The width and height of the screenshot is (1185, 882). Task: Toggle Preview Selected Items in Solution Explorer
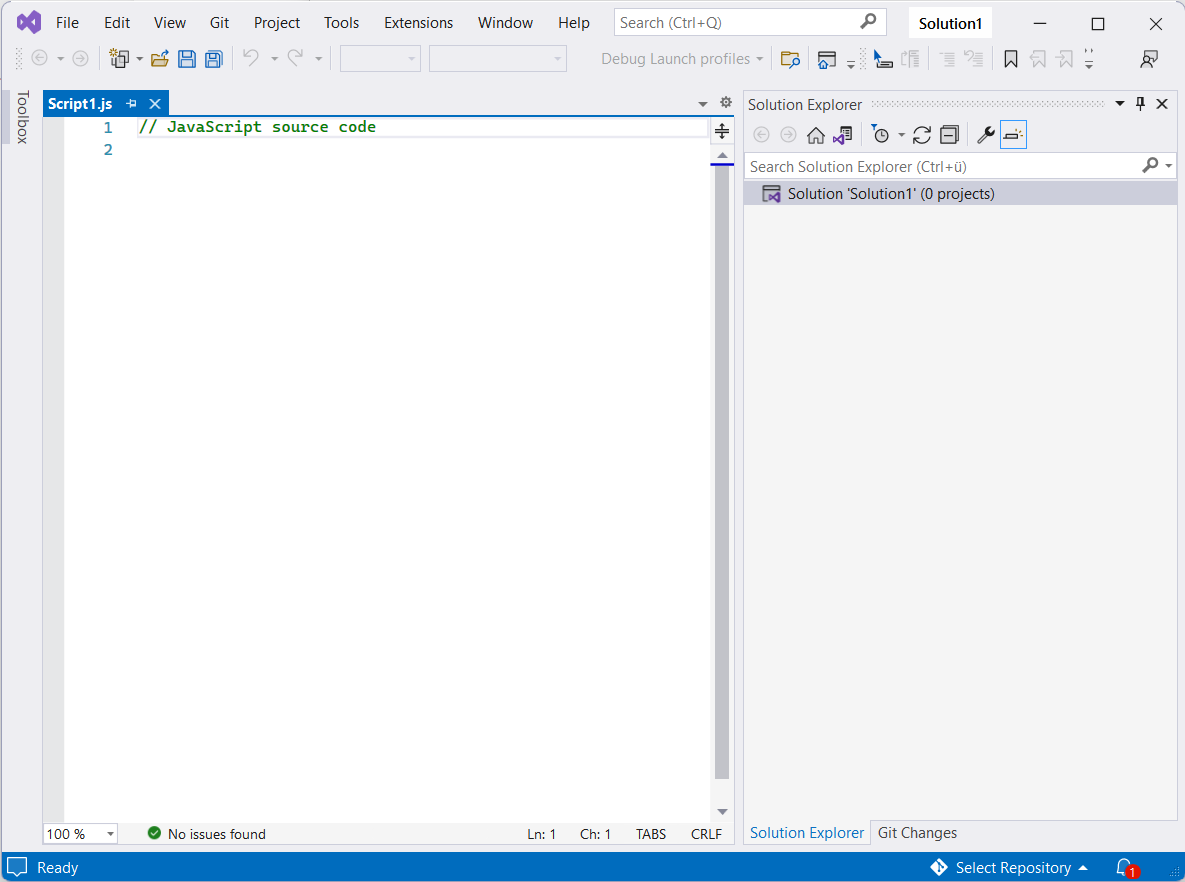pos(1013,135)
